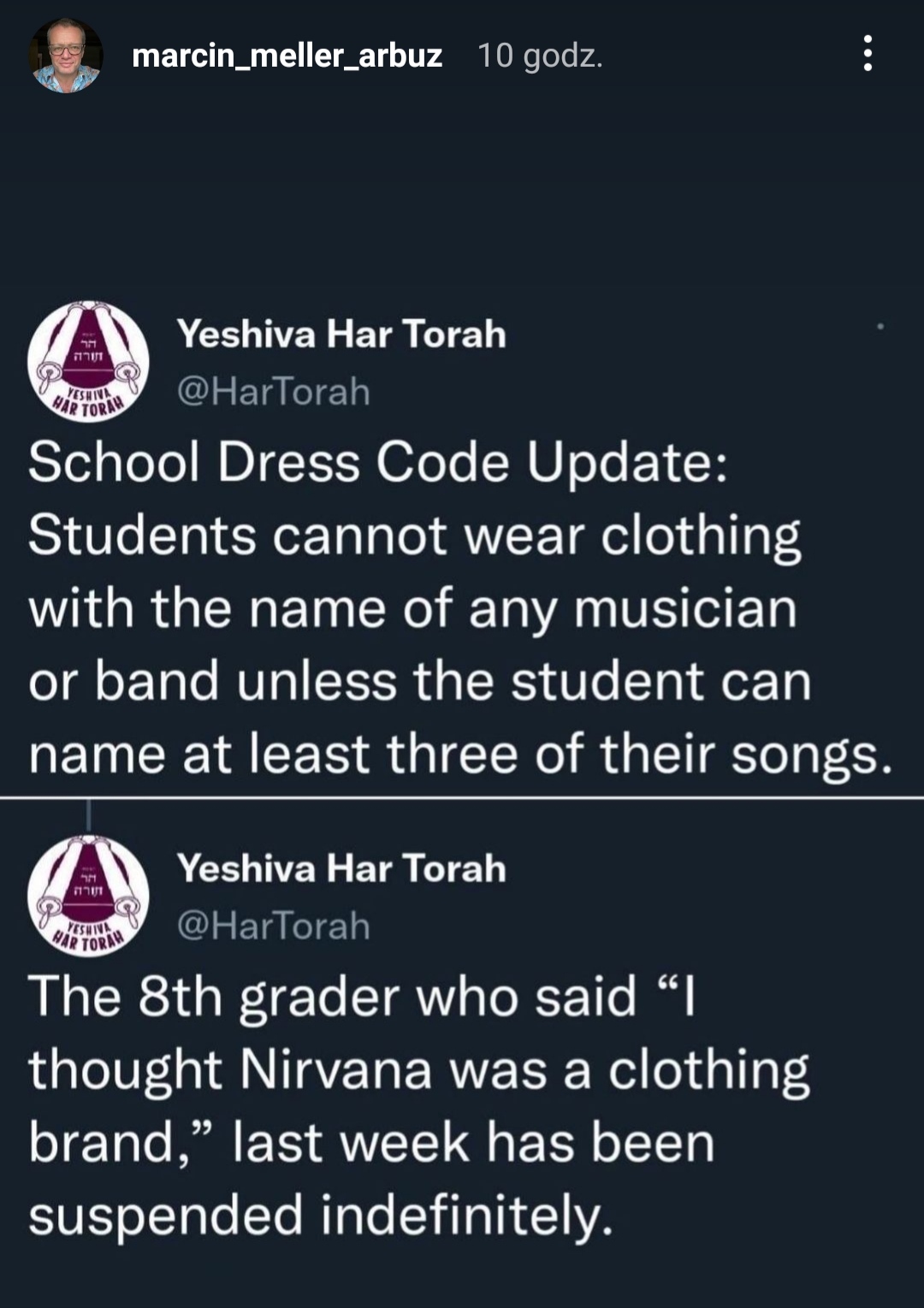The width and height of the screenshot is (924, 1308).
Task: Click the 'brand," last week has been' line
Action: [x=371, y=1143]
